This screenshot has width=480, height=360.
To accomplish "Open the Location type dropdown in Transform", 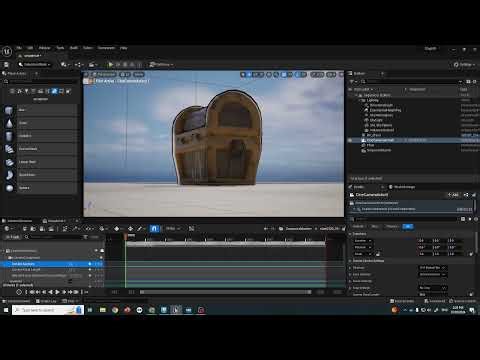I will coord(363,241).
